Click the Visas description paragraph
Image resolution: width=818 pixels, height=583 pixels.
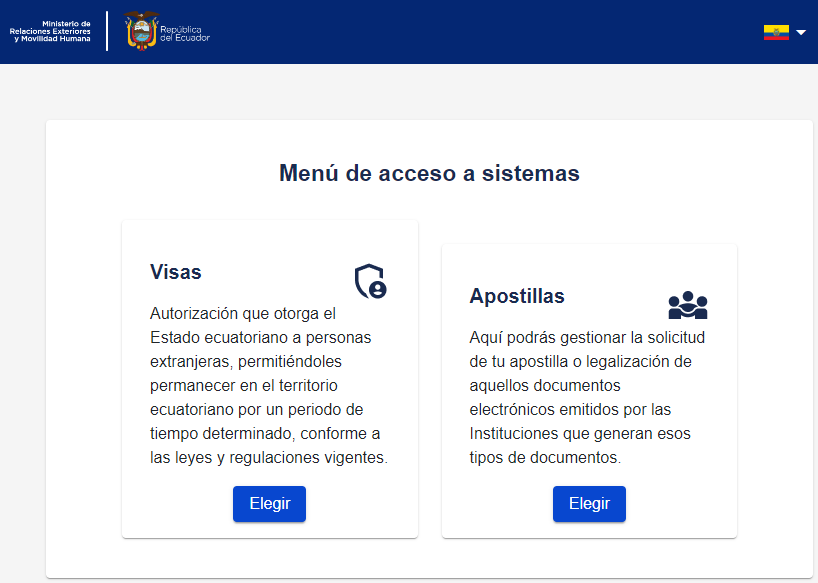click(269, 385)
